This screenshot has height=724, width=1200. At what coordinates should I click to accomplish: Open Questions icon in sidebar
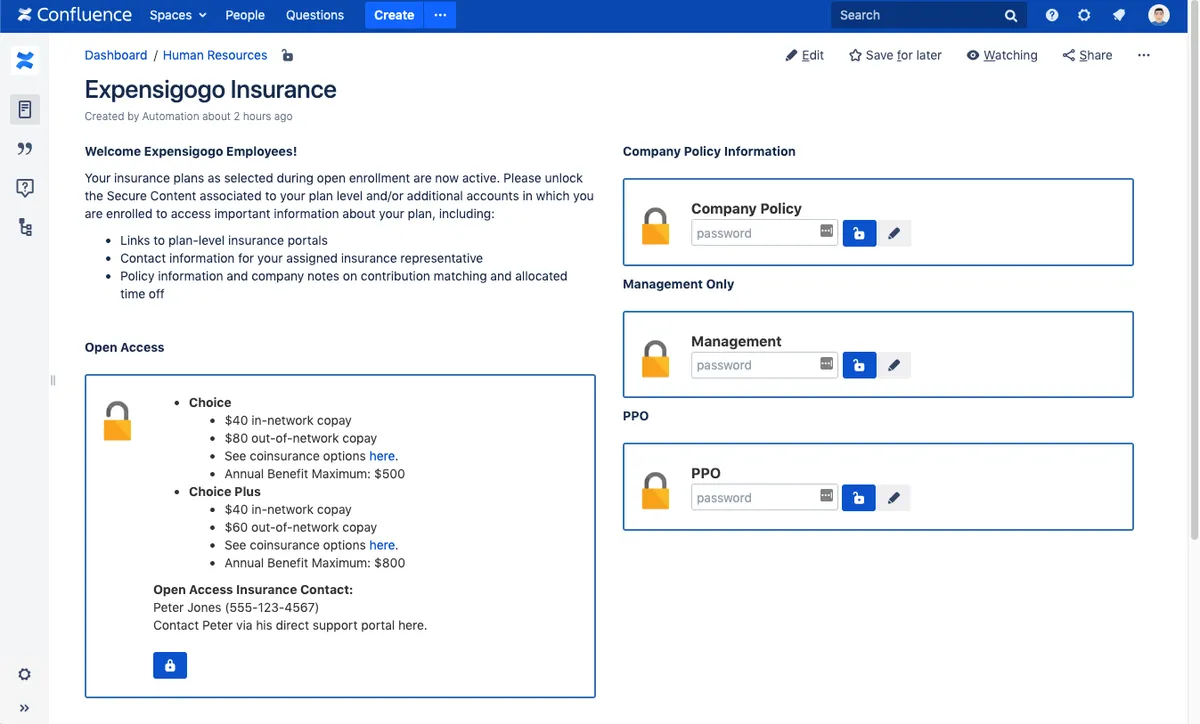coord(25,188)
